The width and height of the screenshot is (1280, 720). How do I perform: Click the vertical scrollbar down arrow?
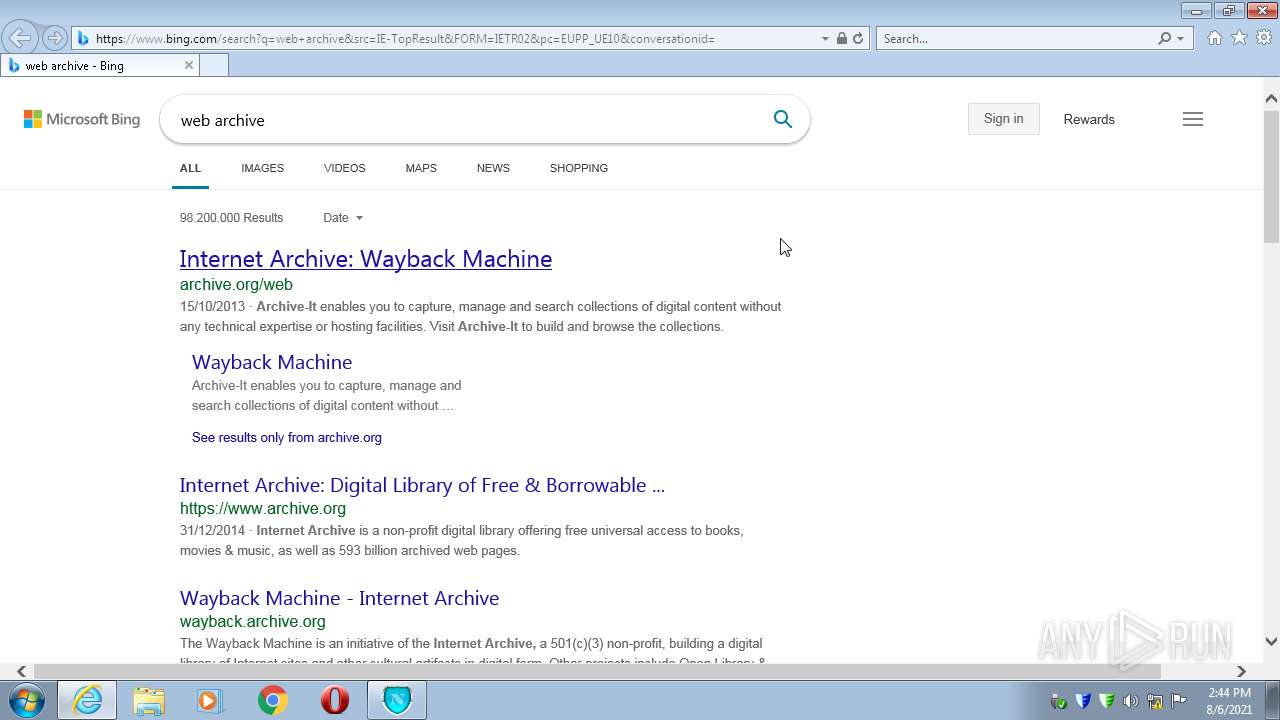click(x=1271, y=642)
